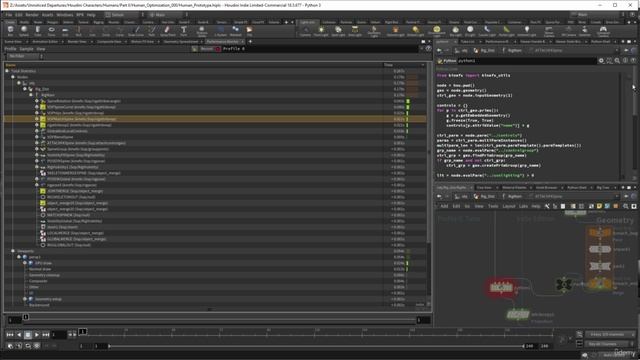Switch to the Geometry Spreadsheet tab
The image size is (640, 360).
[x=181, y=42]
